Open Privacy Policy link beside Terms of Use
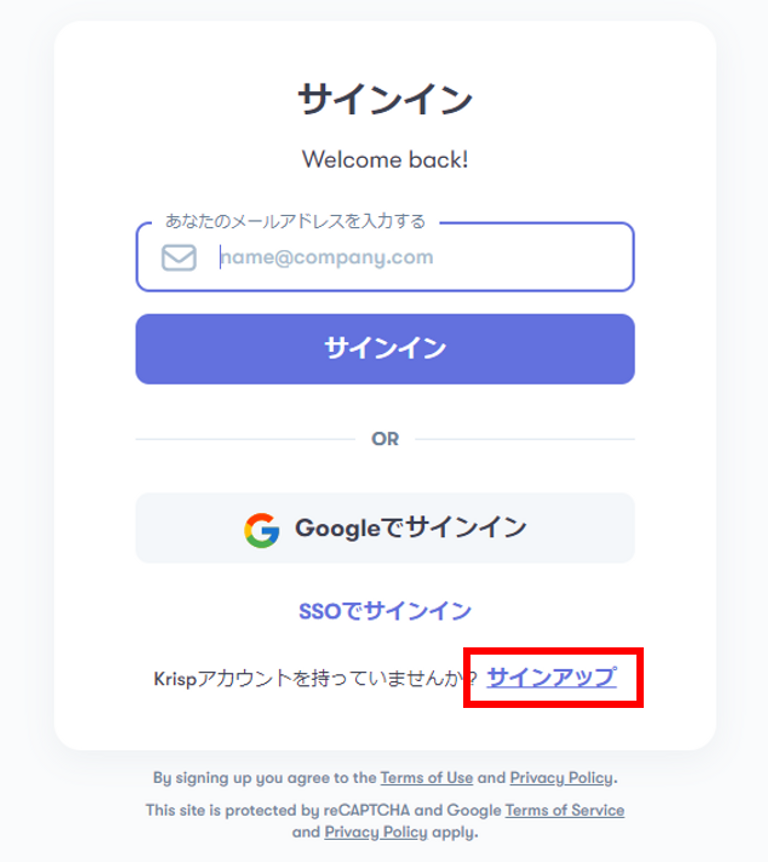Screen dimensions: 768x862 click(561, 778)
